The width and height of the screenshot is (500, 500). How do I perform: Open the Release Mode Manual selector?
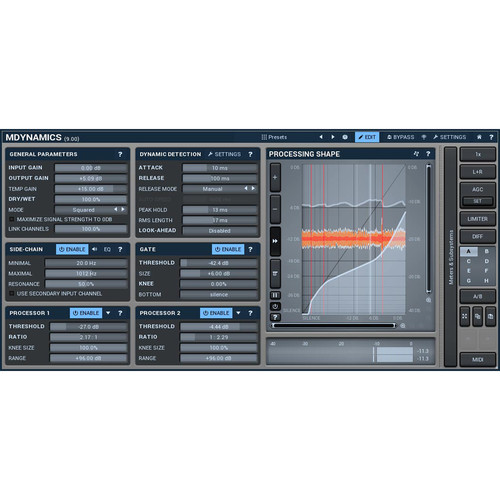(220, 189)
